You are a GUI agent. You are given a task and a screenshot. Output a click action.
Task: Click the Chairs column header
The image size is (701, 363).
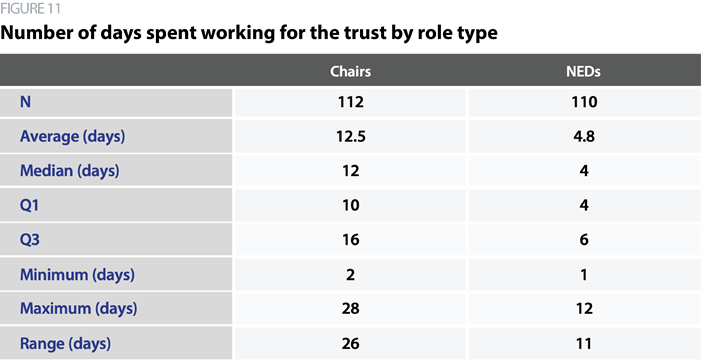coord(350,72)
